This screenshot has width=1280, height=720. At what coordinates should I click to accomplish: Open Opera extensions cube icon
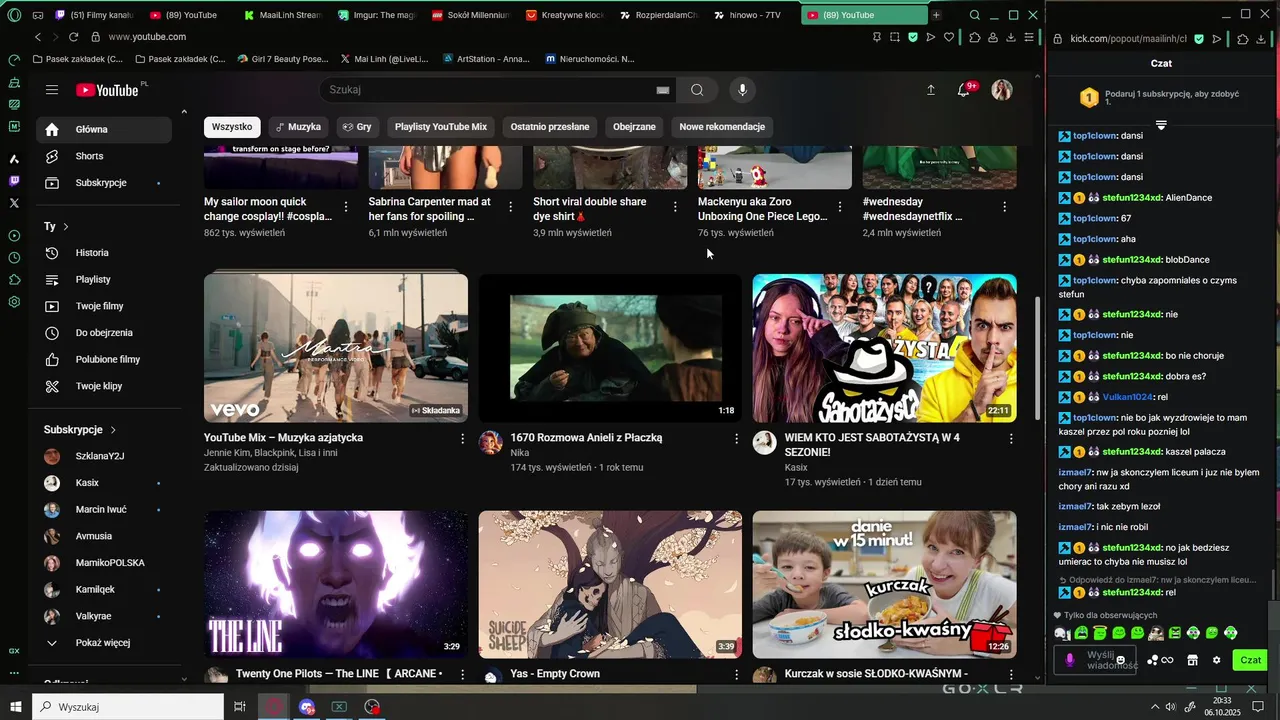[x=975, y=37]
